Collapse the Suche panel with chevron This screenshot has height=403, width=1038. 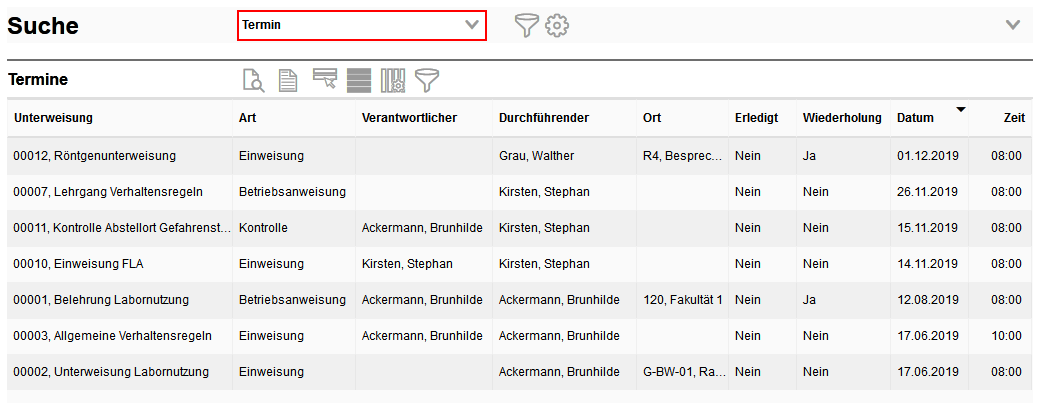click(1013, 25)
